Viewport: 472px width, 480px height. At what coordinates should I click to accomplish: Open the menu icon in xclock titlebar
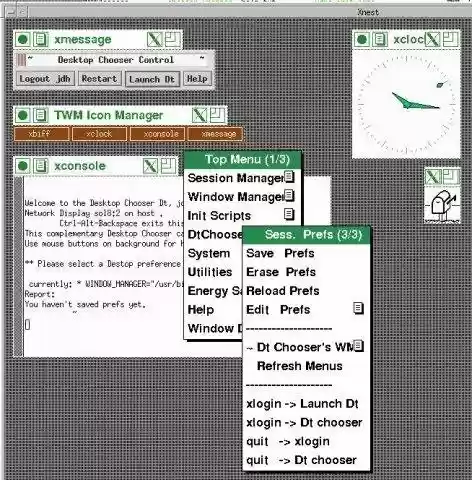point(379,40)
